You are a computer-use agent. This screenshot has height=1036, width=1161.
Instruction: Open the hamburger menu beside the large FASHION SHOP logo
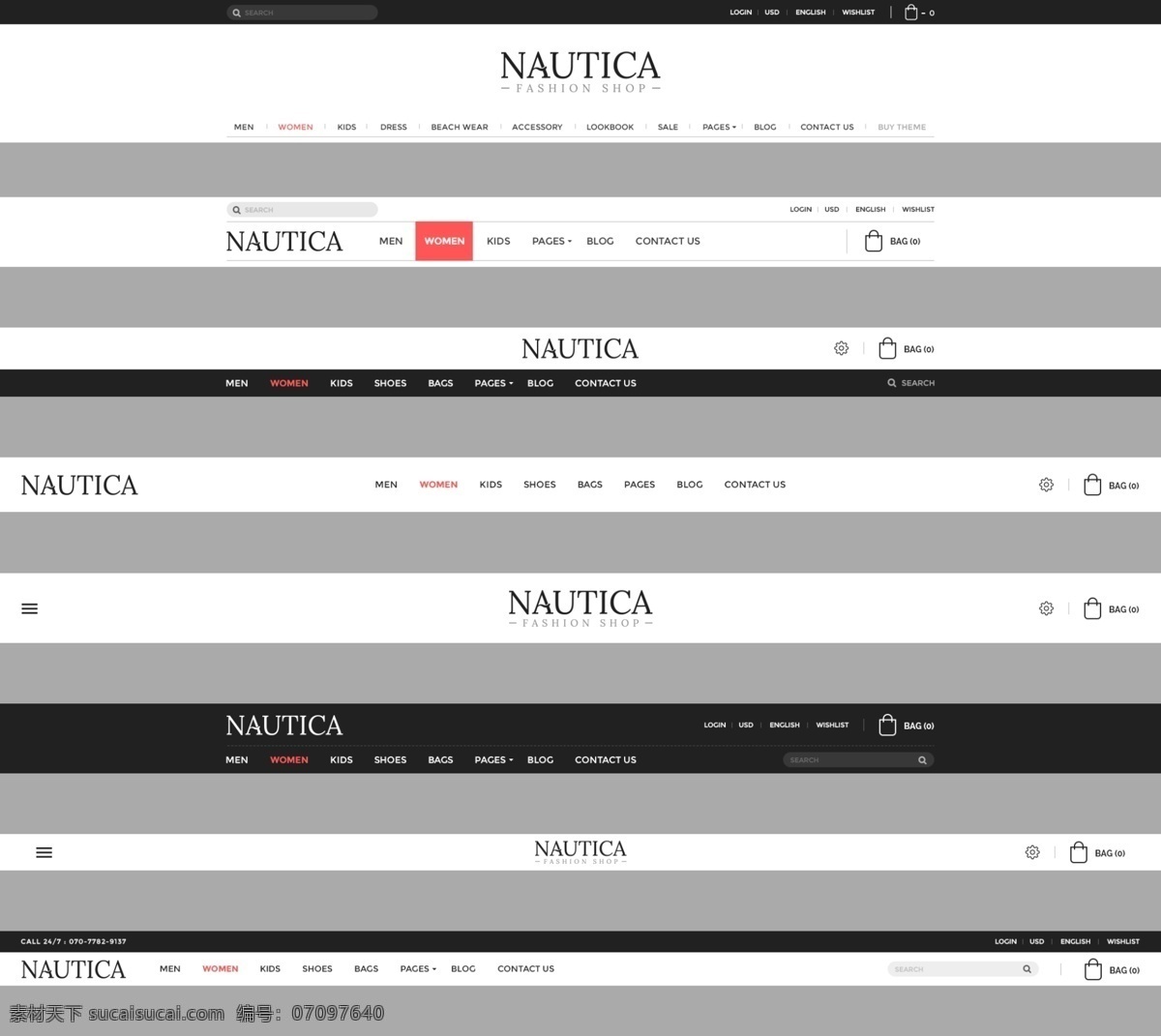tap(29, 608)
